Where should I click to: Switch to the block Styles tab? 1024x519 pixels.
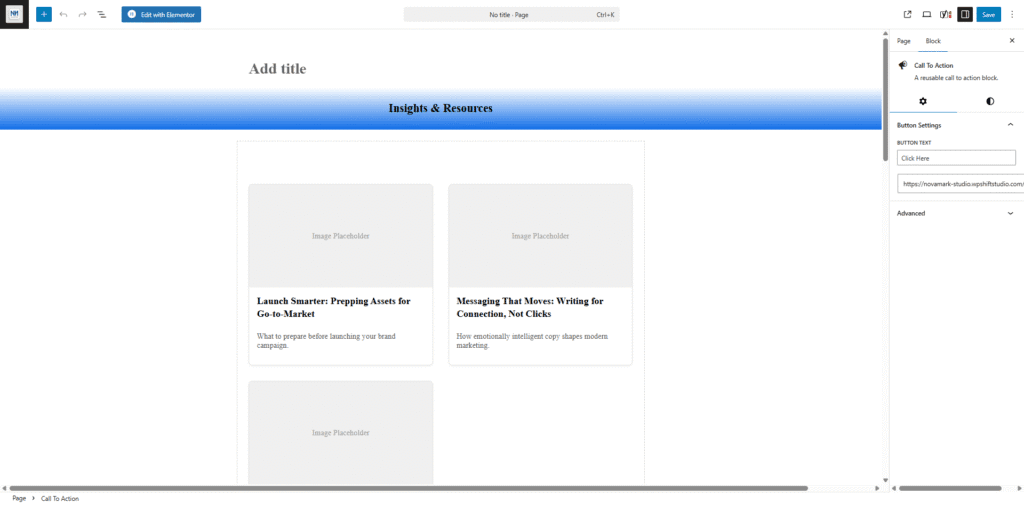(x=990, y=101)
